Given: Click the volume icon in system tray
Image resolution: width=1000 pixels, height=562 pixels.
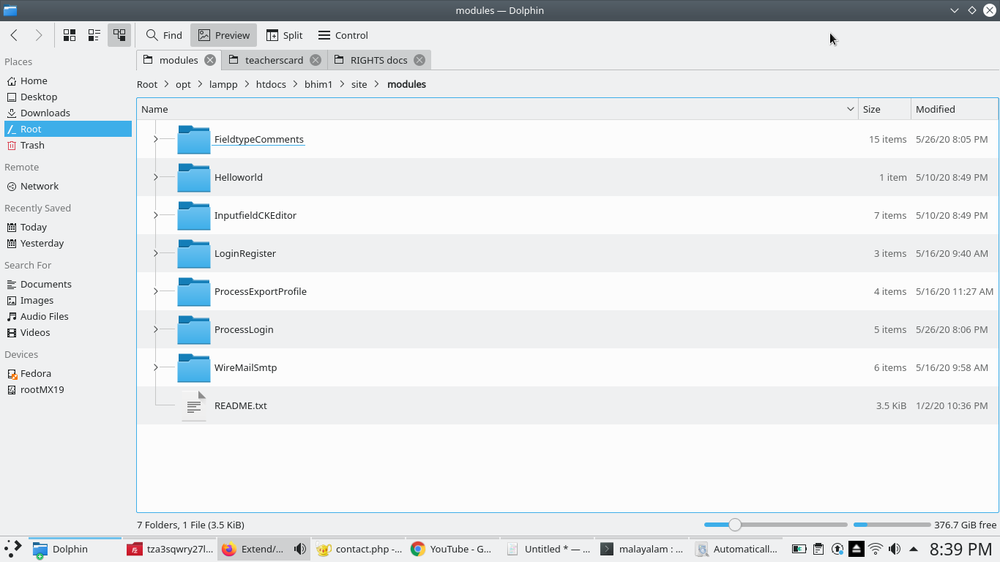Looking at the screenshot, I should [x=894, y=549].
